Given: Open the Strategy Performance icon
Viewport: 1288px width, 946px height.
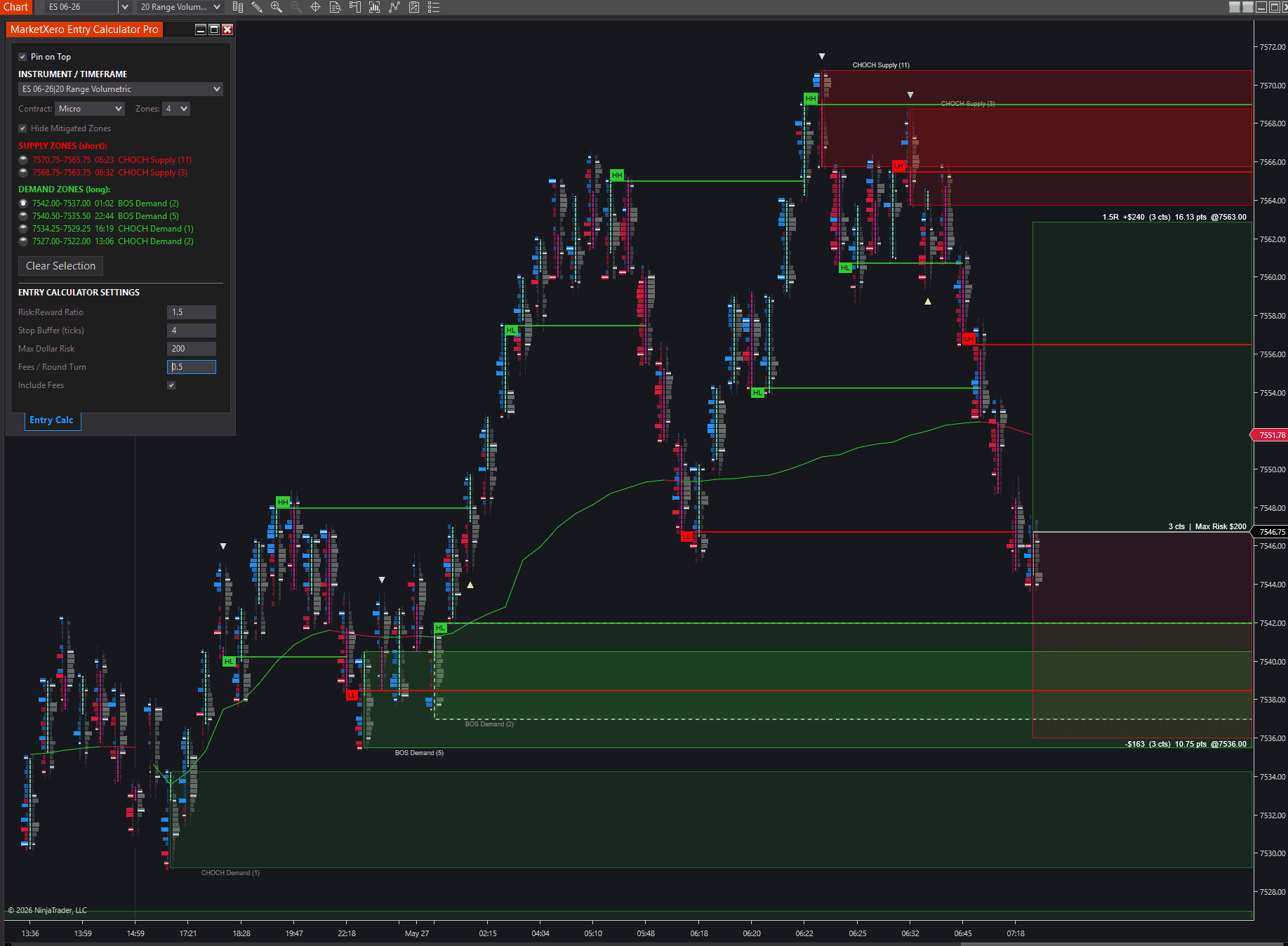Looking at the screenshot, I should (x=414, y=7).
